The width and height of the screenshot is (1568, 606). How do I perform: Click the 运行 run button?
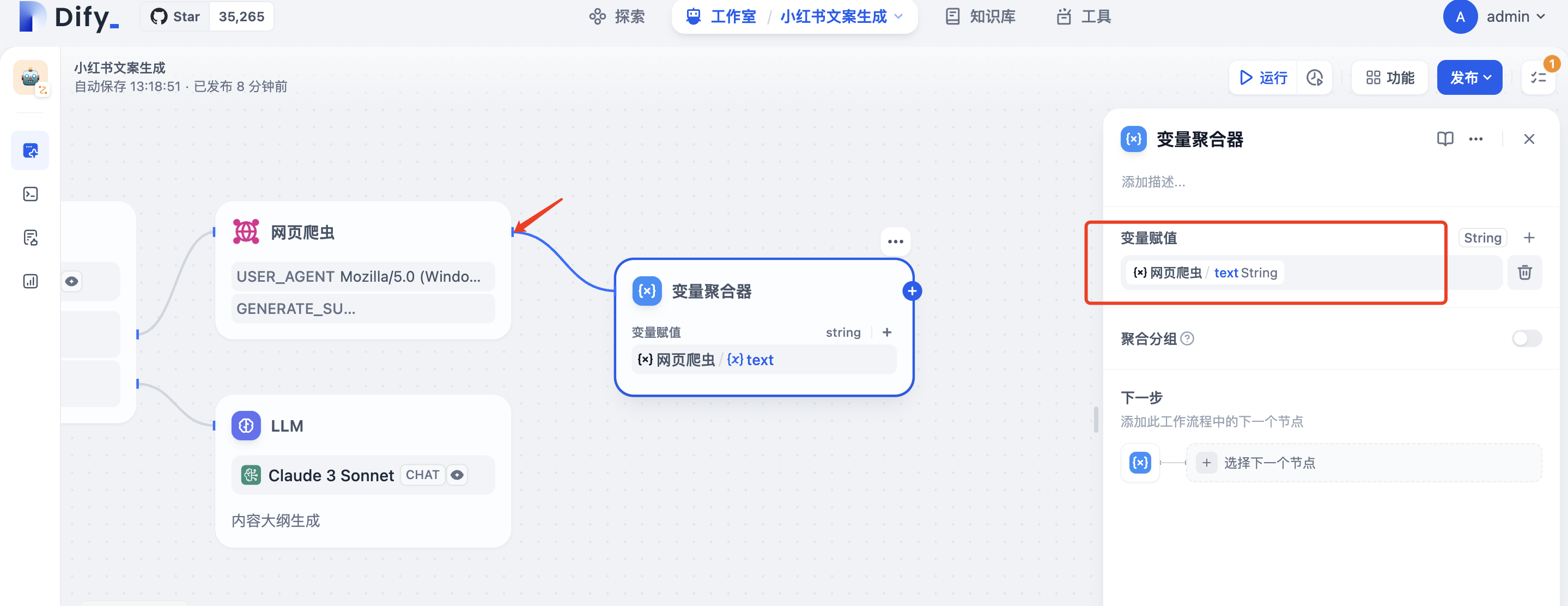click(1263, 77)
